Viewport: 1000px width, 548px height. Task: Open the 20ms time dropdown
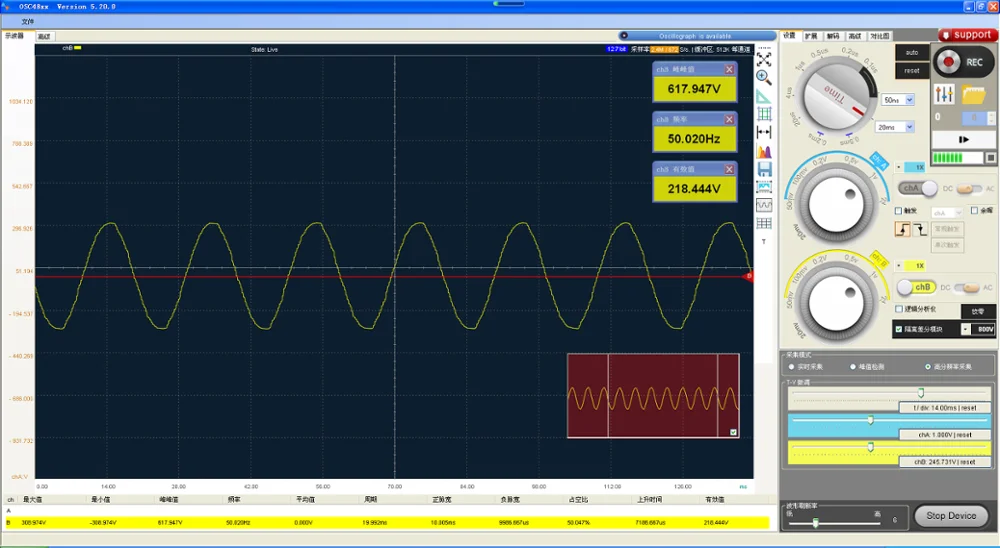[910, 128]
